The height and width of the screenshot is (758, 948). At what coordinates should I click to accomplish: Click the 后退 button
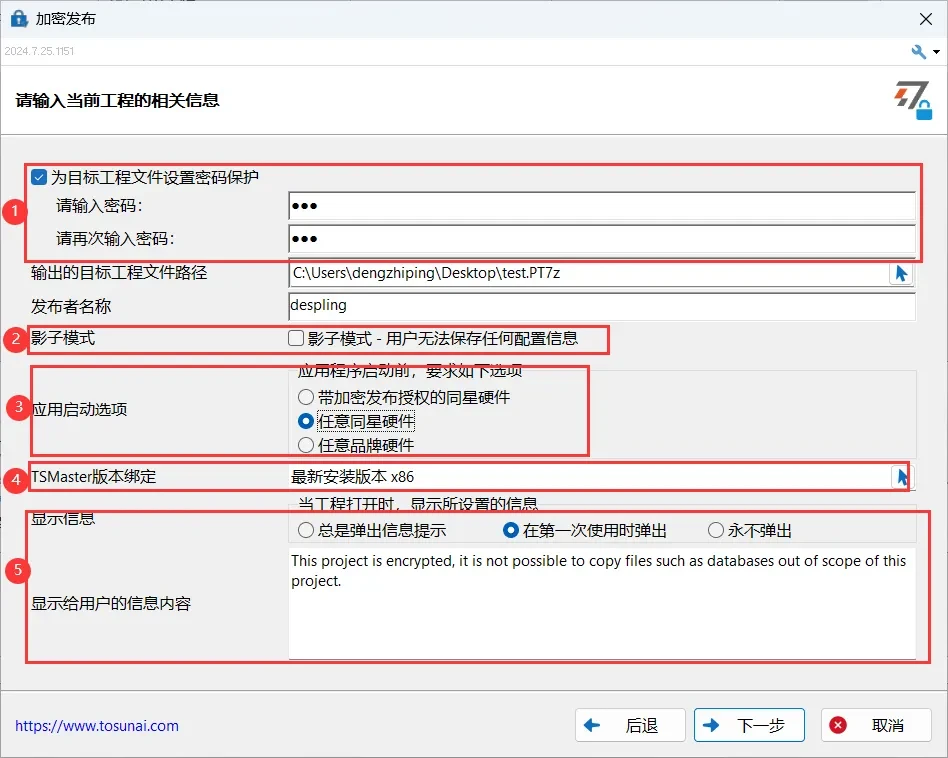tap(630, 725)
